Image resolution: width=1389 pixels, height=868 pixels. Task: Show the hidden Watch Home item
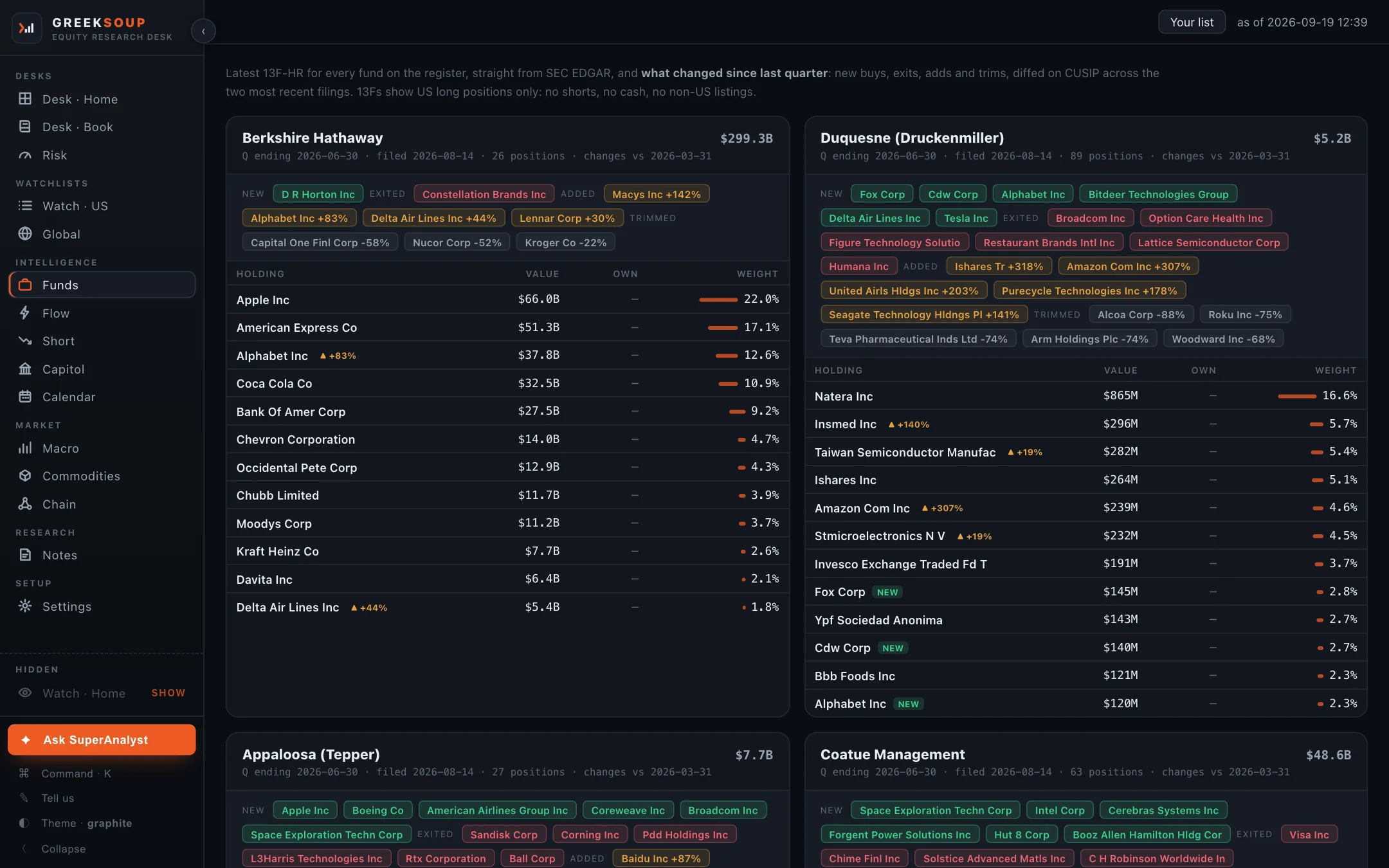point(168,693)
